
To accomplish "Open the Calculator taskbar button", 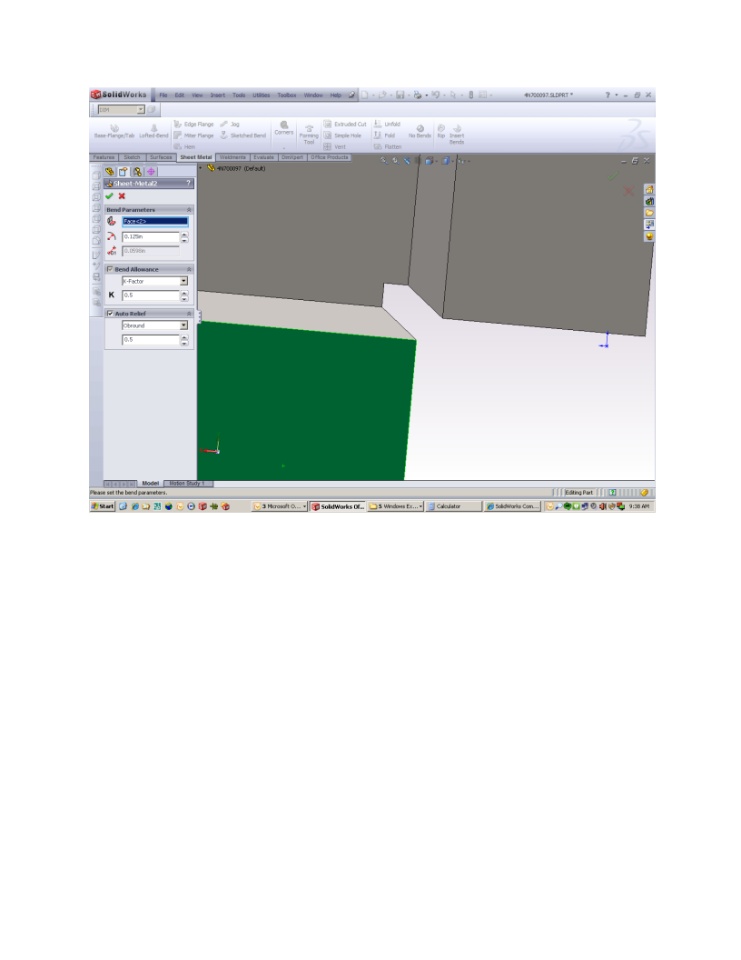I will tap(452, 506).
